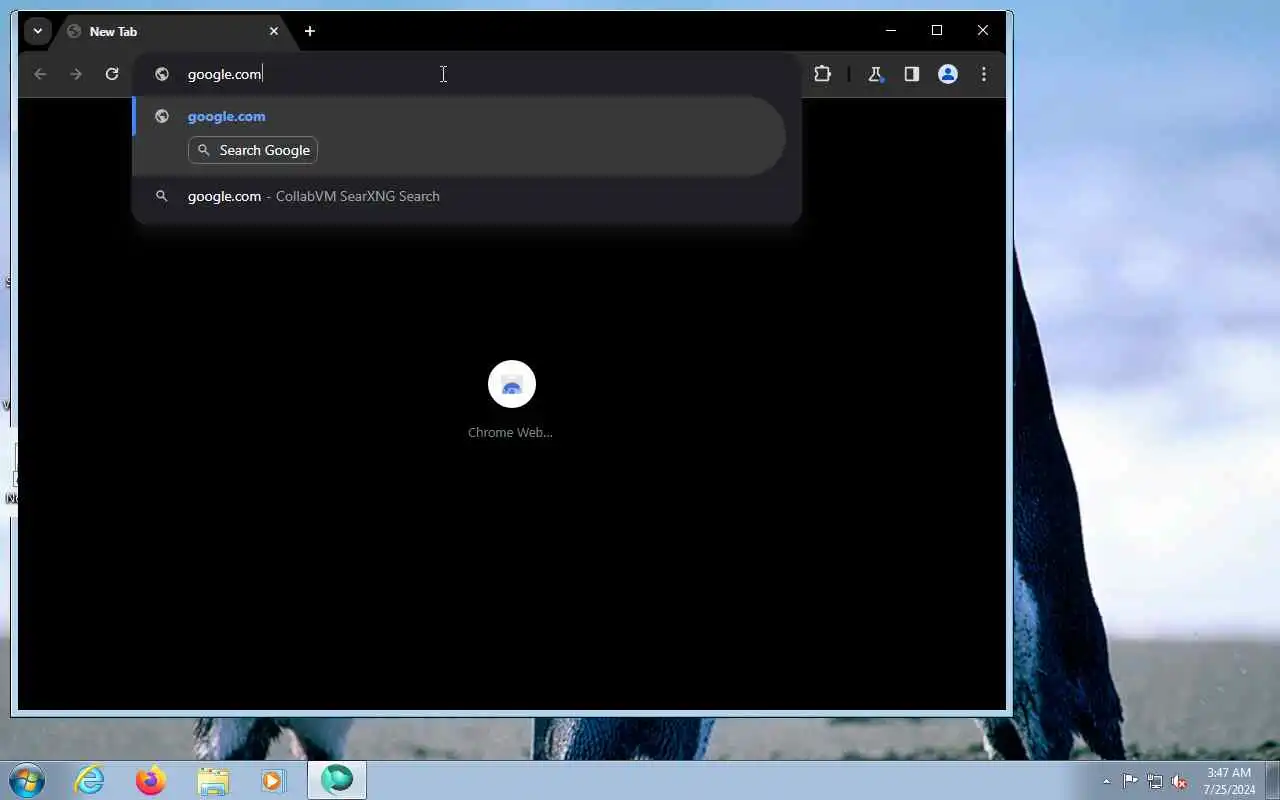Click the browser forward arrow
The image size is (1280, 800).
[76, 74]
